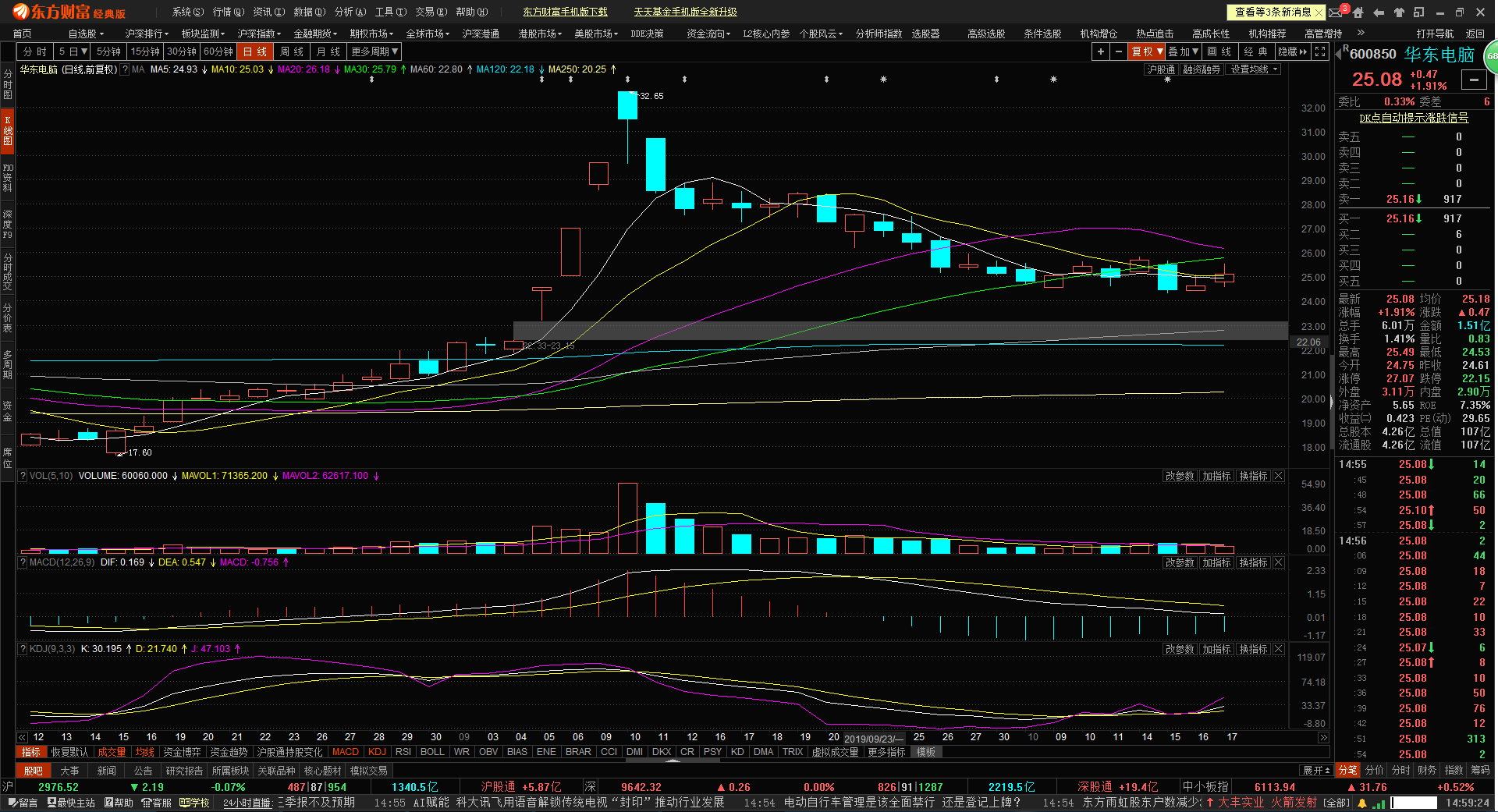Close the MACD indicator panel
The height and width of the screenshot is (812, 1498).
1279,562
